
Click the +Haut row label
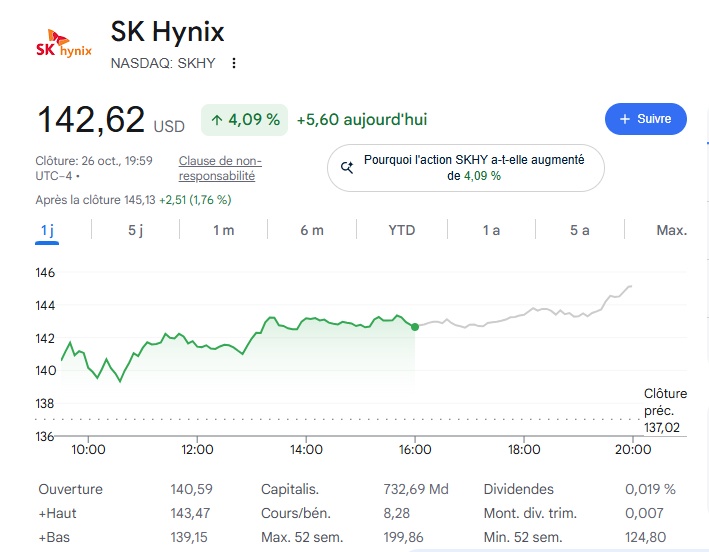pyautogui.click(x=57, y=513)
